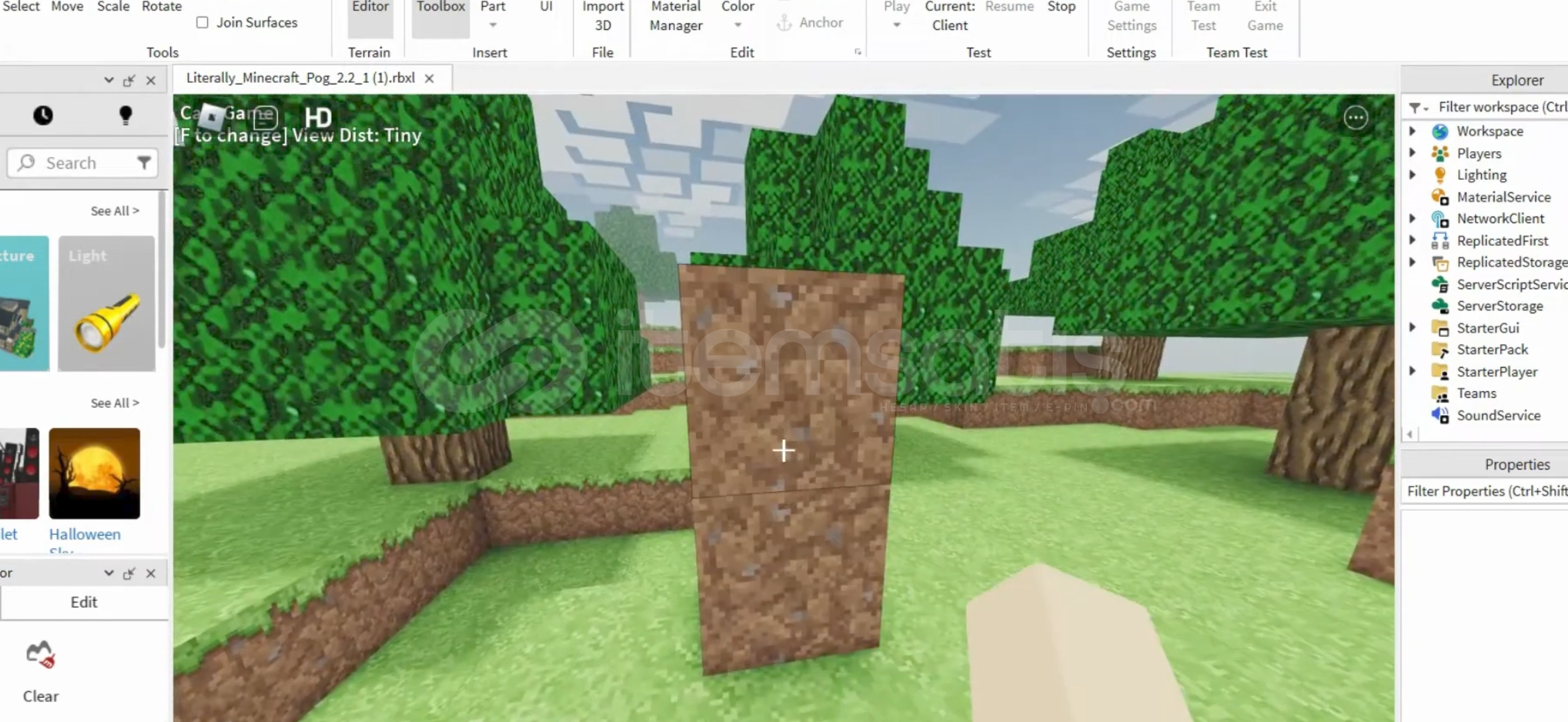Click the Current: Client toggle
Viewport: 1568px width, 722px height.
pos(950,16)
